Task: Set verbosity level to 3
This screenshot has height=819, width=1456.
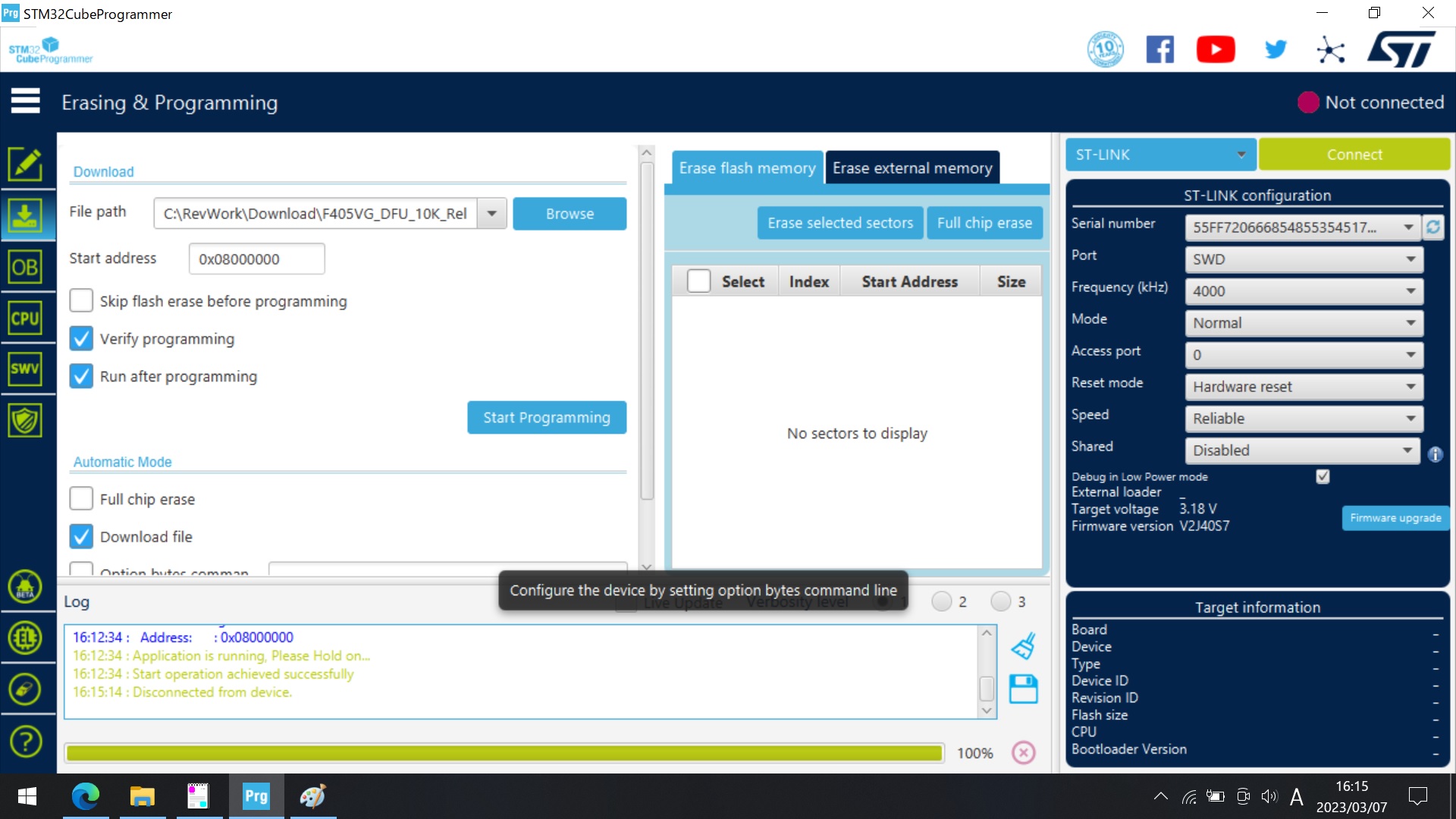Action: (1001, 601)
